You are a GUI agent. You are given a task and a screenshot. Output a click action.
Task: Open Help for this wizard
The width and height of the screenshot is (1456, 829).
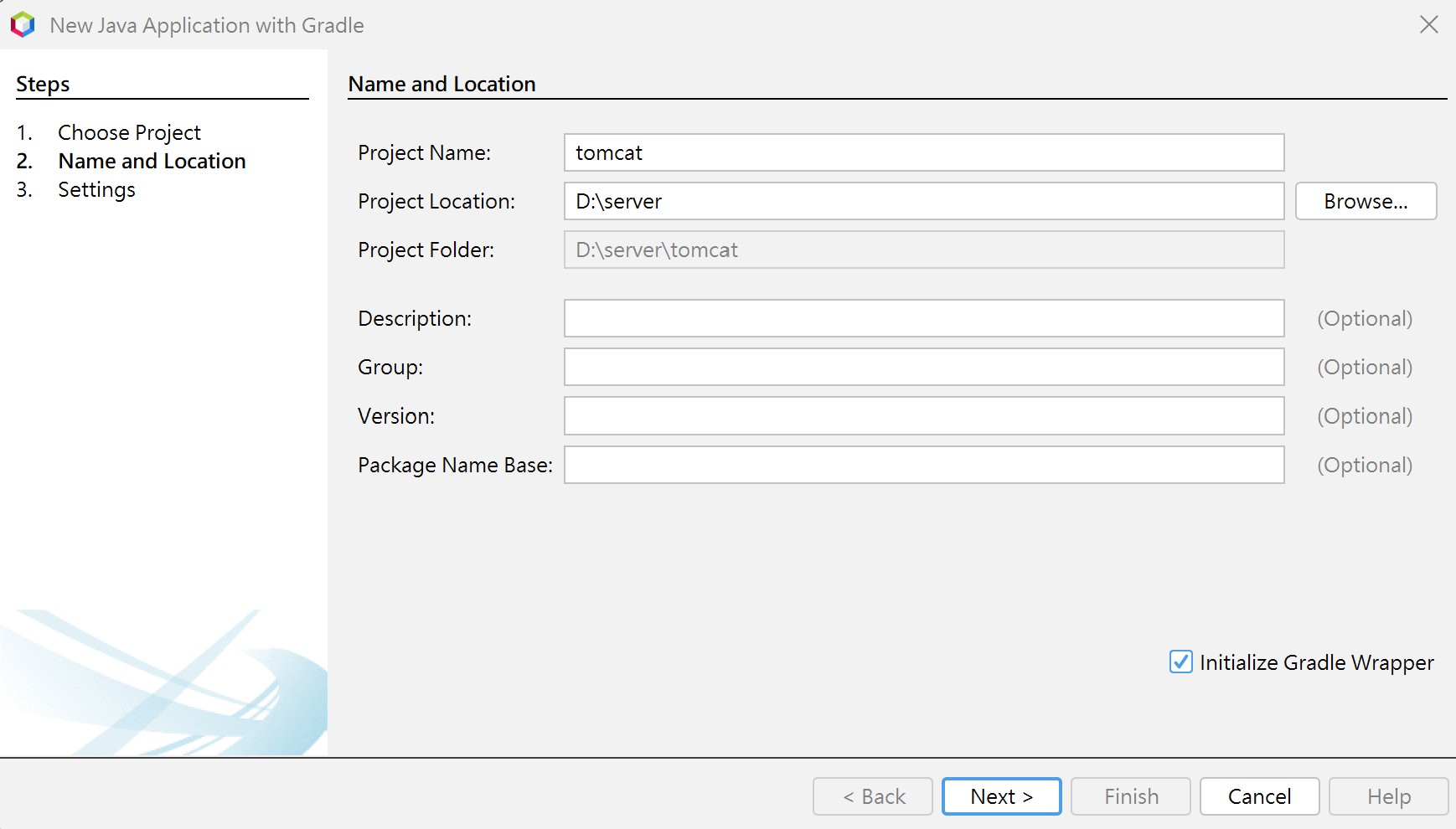(1387, 796)
